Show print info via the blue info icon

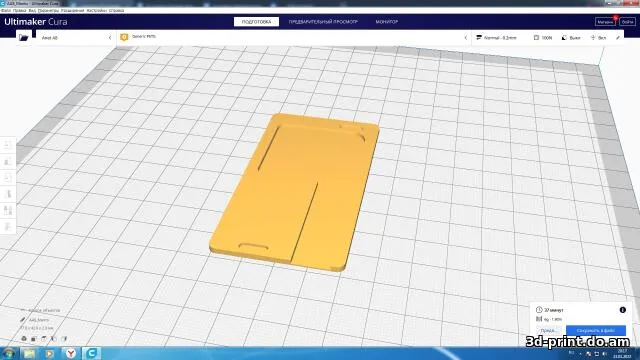(x=622, y=310)
